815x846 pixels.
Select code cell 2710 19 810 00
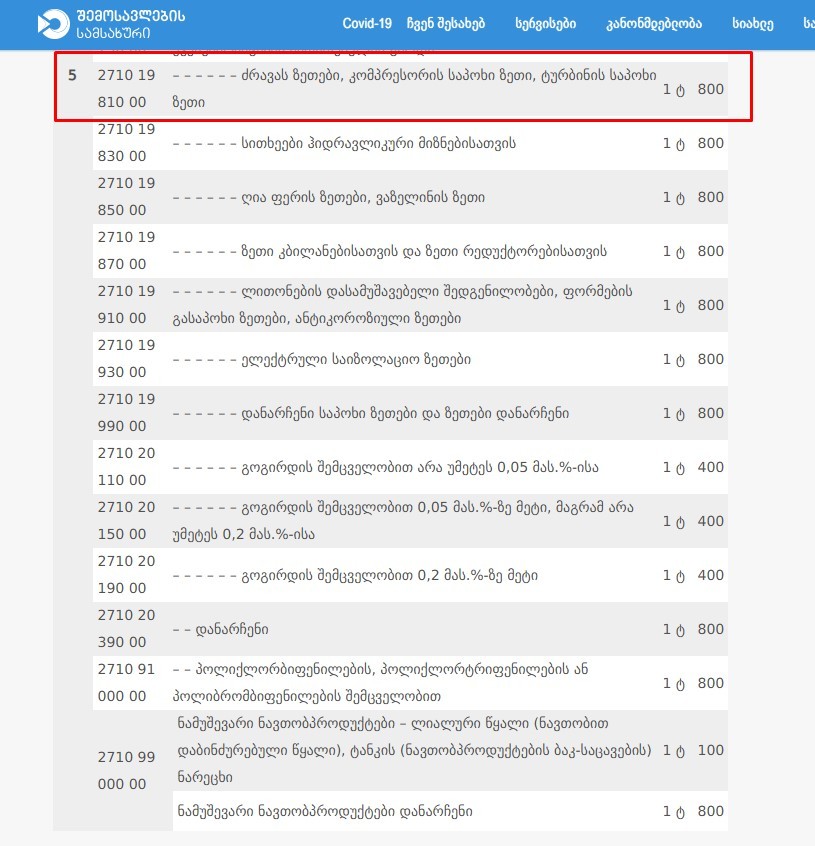126,88
